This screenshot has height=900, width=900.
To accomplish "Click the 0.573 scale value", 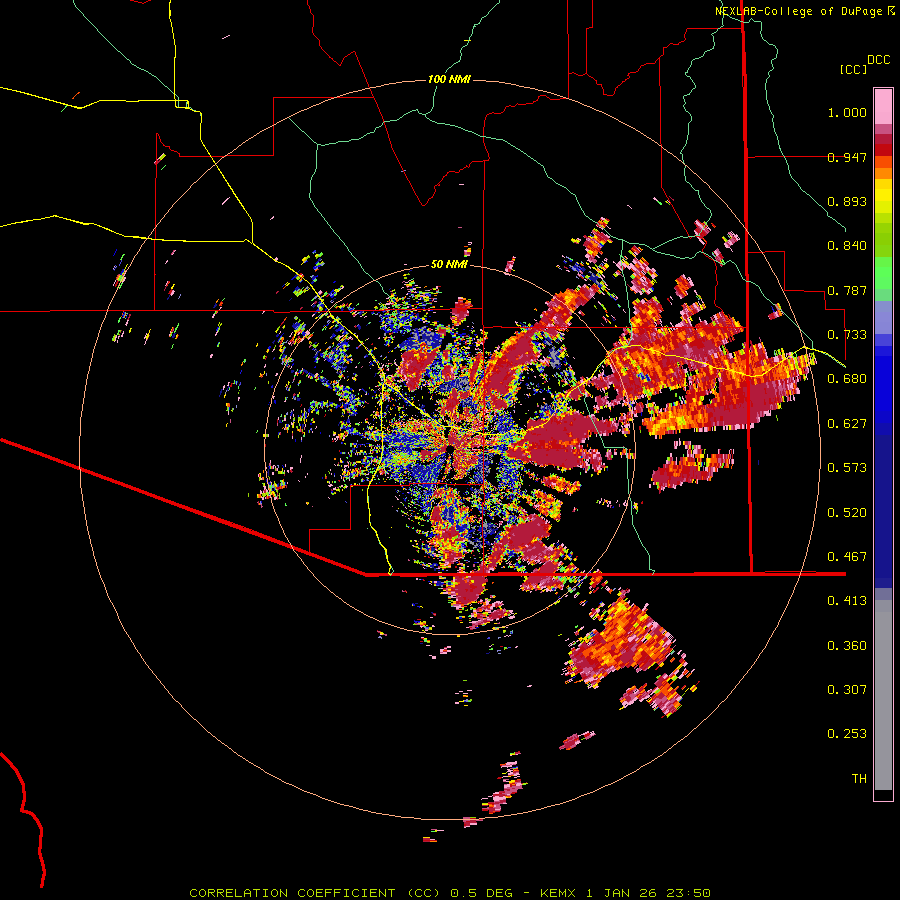I will pos(847,468).
